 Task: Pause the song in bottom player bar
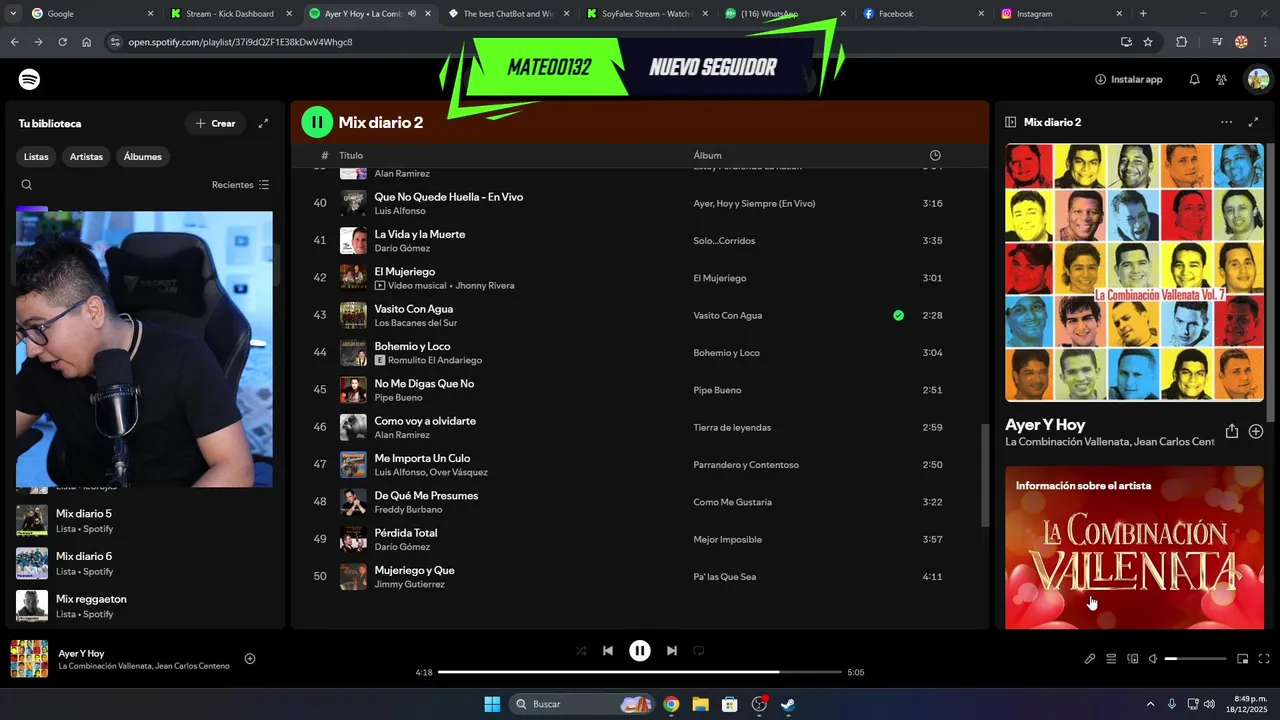[x=640, y=651]
